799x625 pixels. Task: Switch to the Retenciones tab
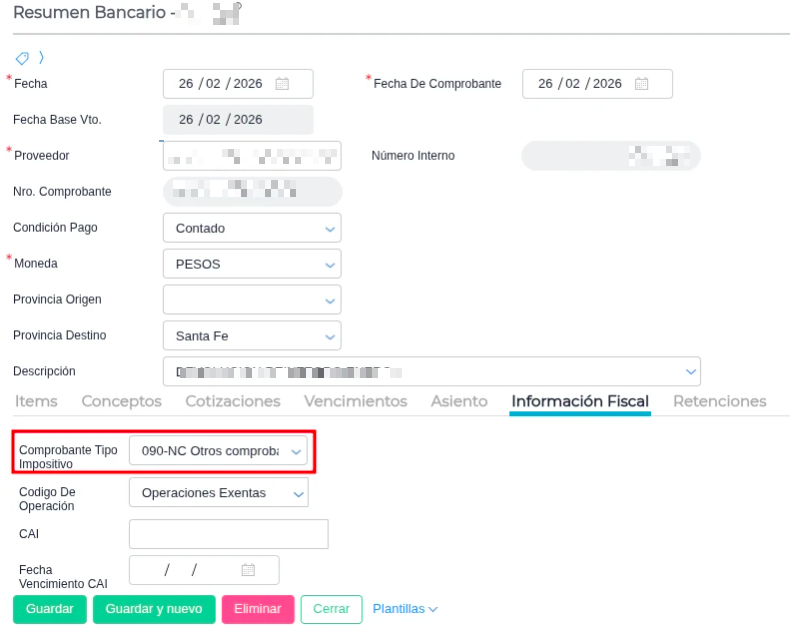coord(720,401)
